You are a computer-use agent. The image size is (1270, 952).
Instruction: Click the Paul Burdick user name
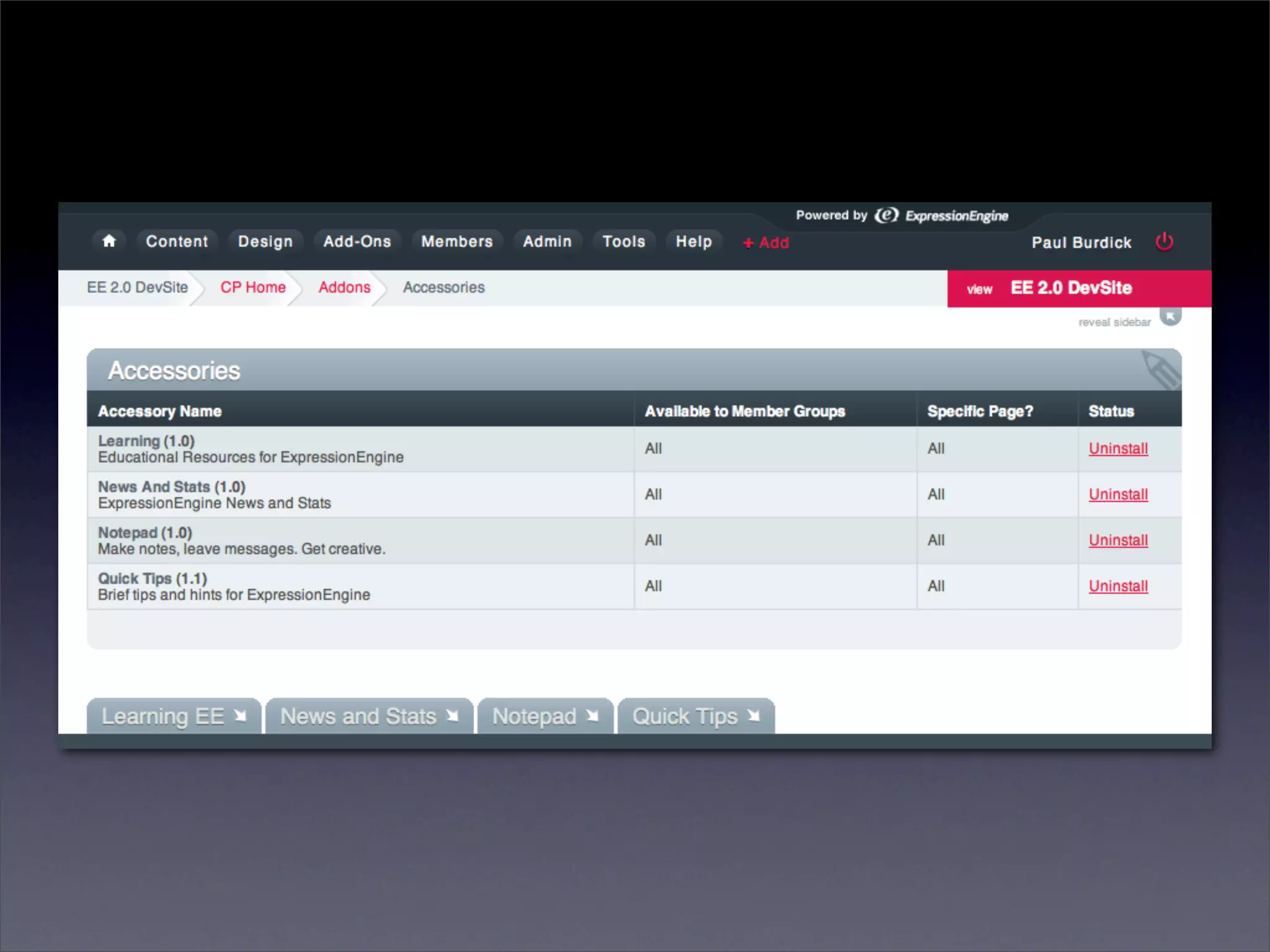[1081, 243]
